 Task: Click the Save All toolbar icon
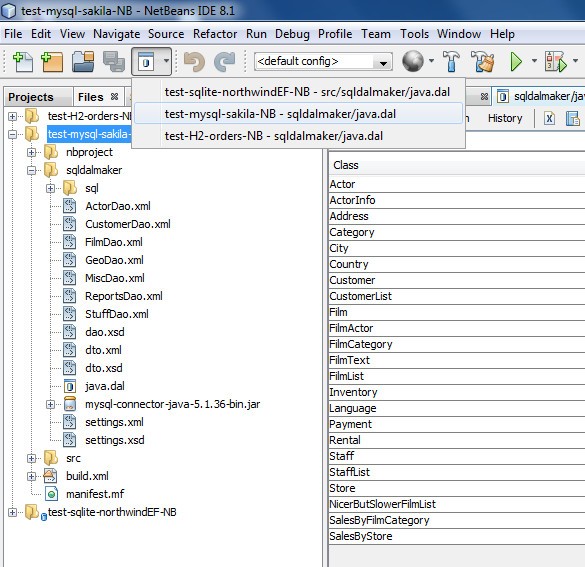point(113,62)
